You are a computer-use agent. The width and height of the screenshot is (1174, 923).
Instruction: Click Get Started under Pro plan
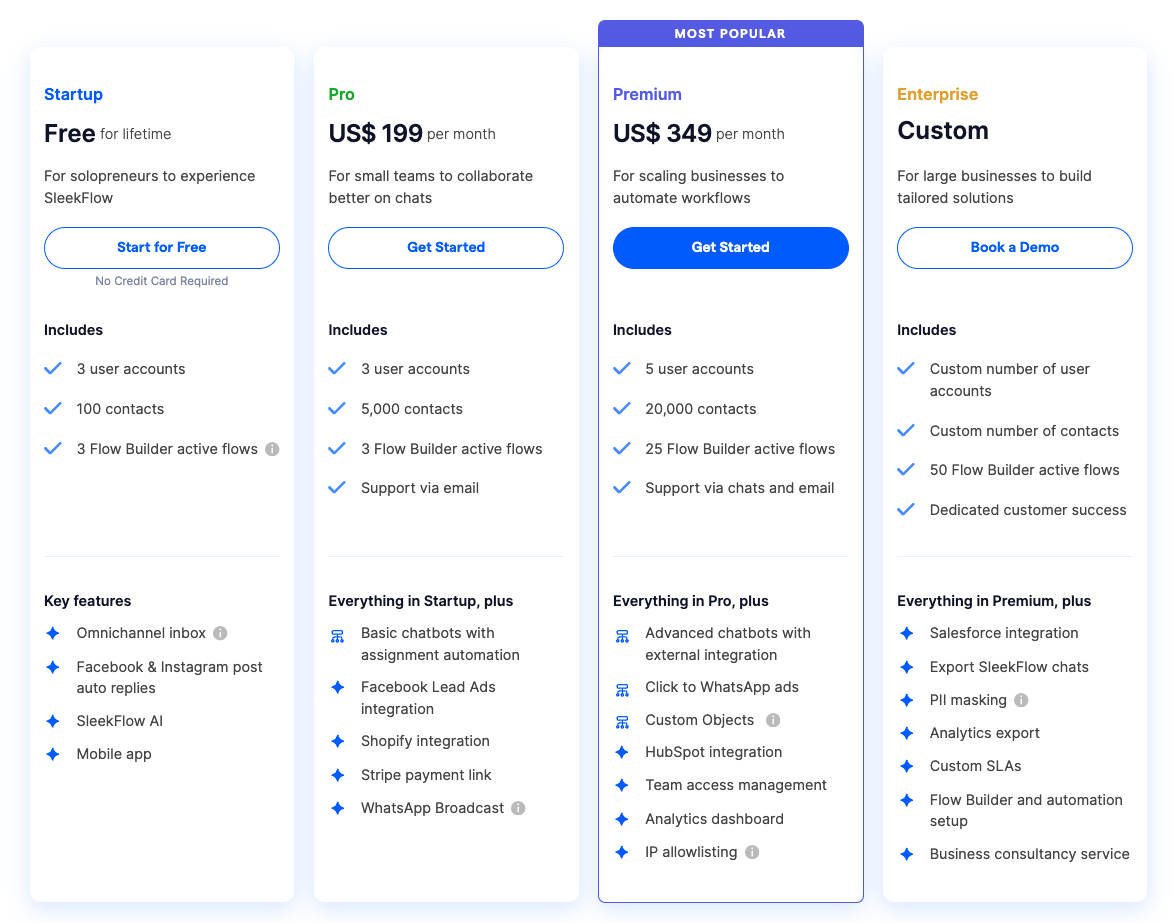[446, 248]
